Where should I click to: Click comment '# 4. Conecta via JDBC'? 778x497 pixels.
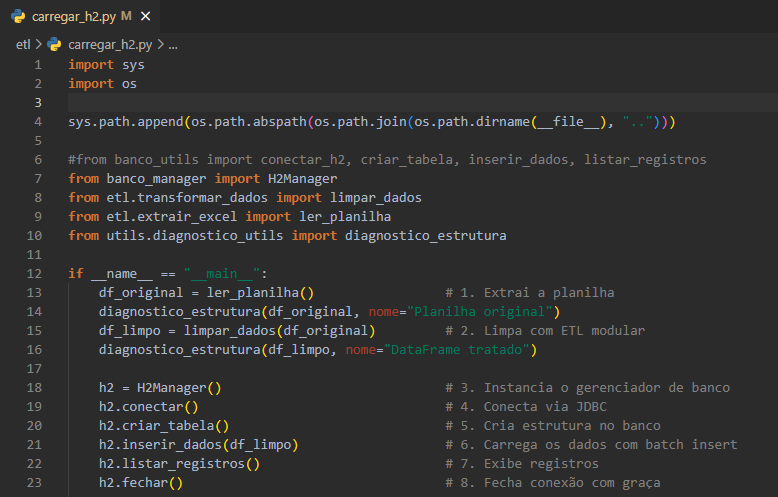(526, 407)
